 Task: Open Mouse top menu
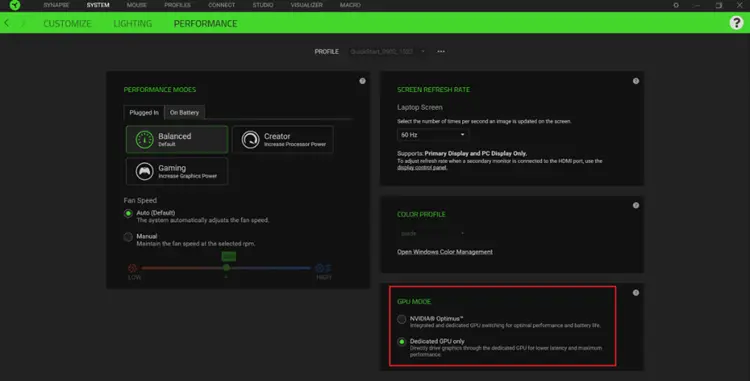click(x=137, y=5)
